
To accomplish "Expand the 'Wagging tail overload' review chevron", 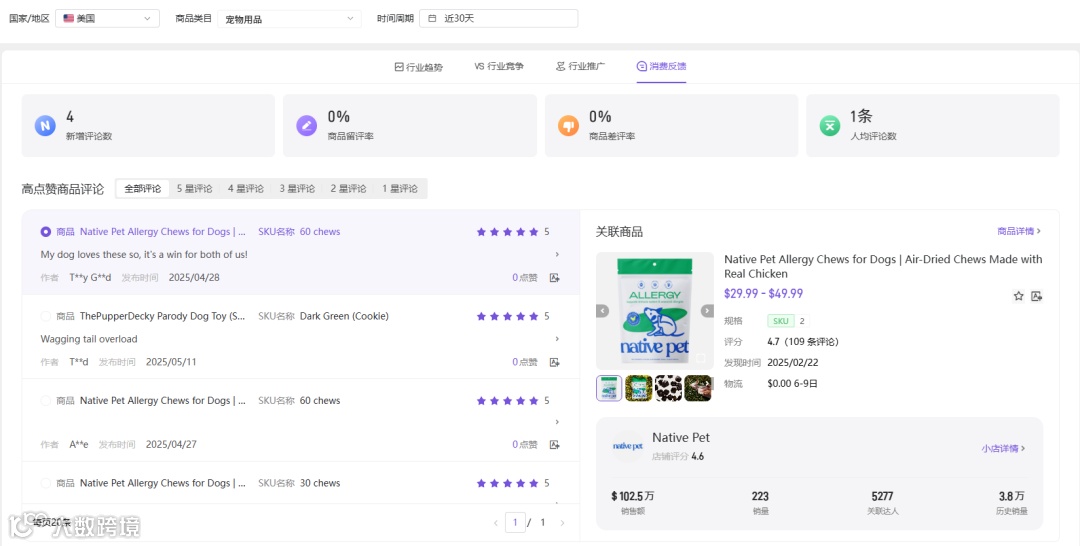I will 557,339.
